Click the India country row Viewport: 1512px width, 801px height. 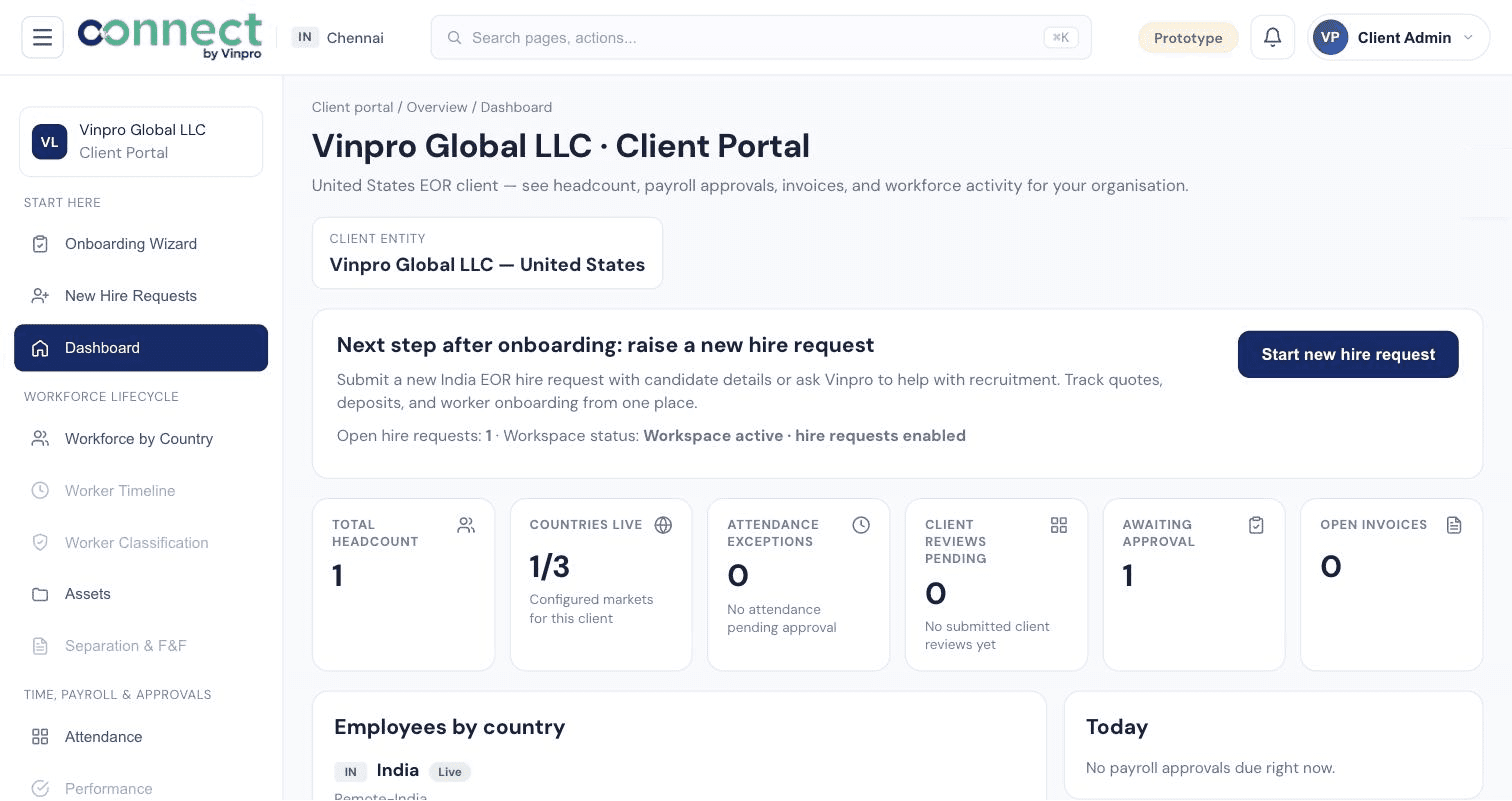679,780
